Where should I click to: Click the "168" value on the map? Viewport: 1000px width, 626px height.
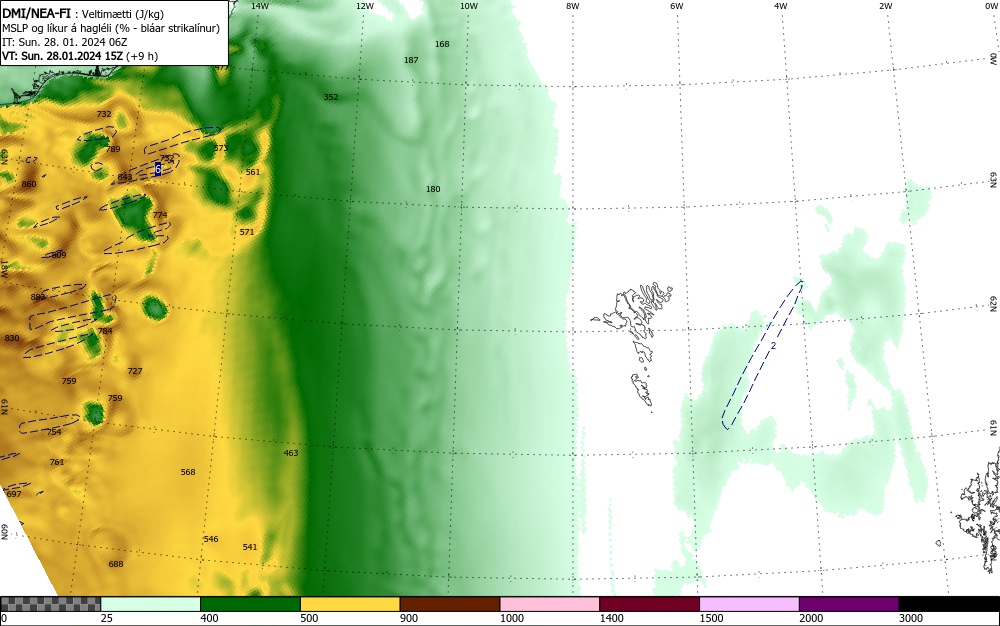point(442,44)
